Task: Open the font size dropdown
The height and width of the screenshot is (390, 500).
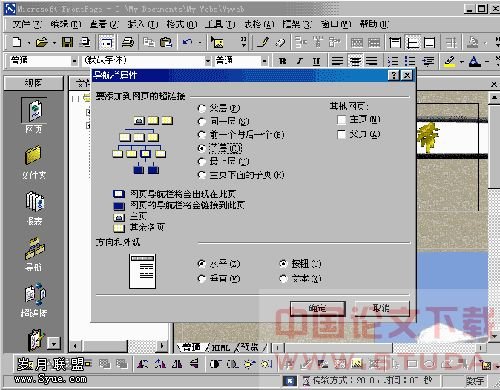Action: 264,61
